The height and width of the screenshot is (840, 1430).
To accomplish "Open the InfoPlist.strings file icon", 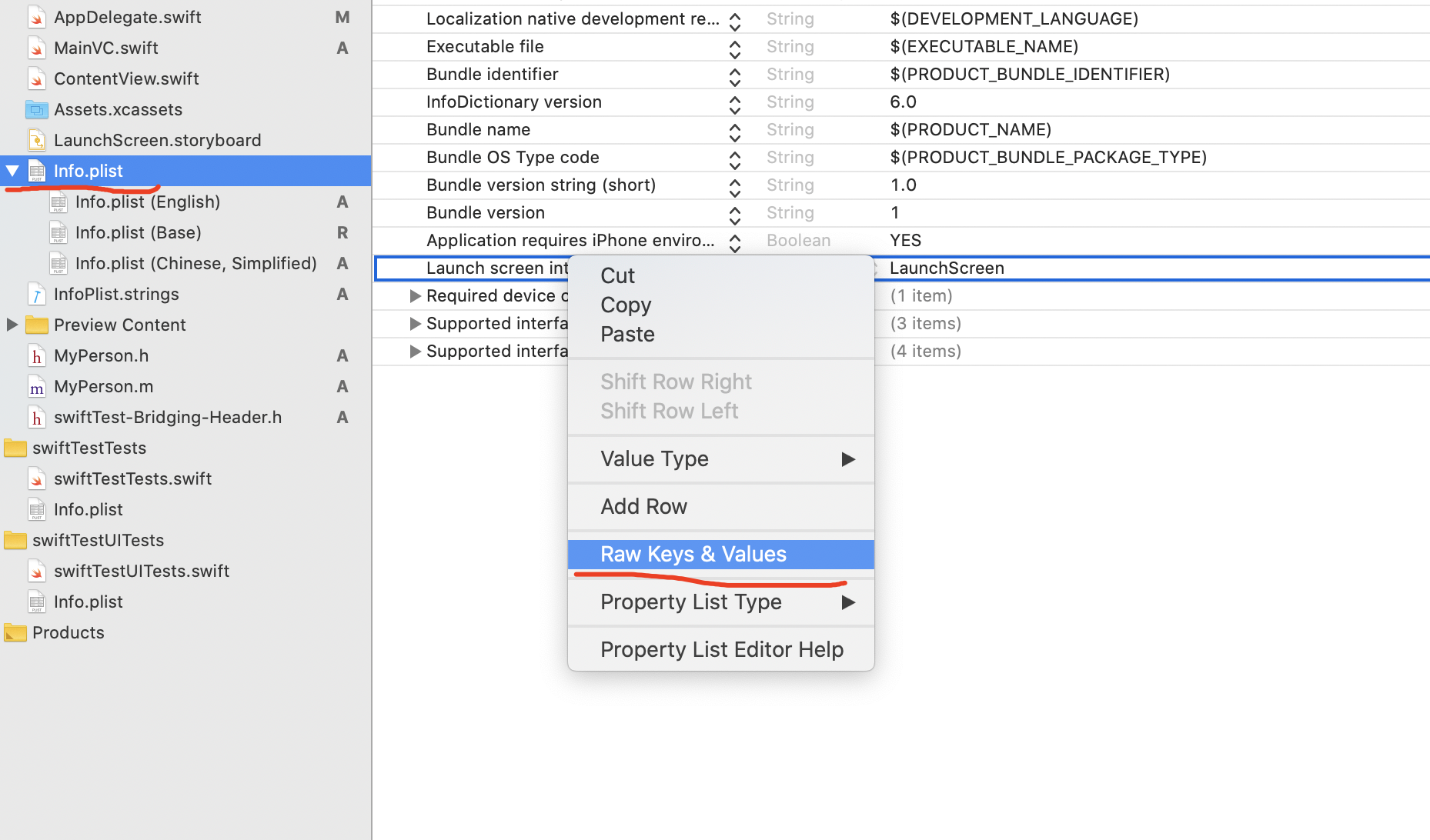I will click(x=36, y=294).
